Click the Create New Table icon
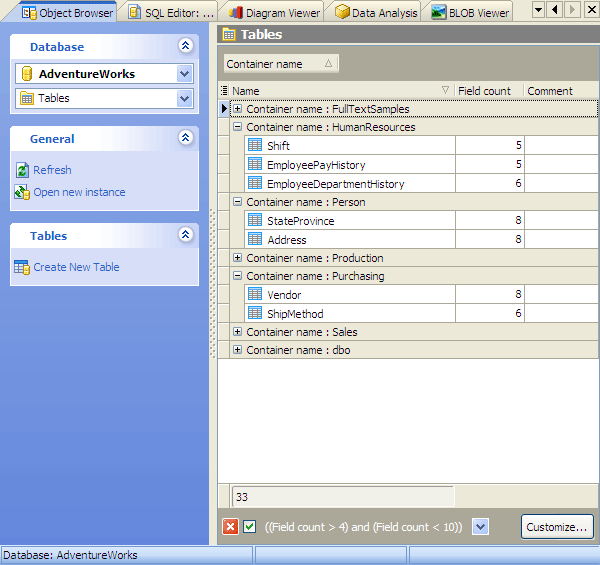The width and height of the screenshot is (600, 565). coord(22,267)
